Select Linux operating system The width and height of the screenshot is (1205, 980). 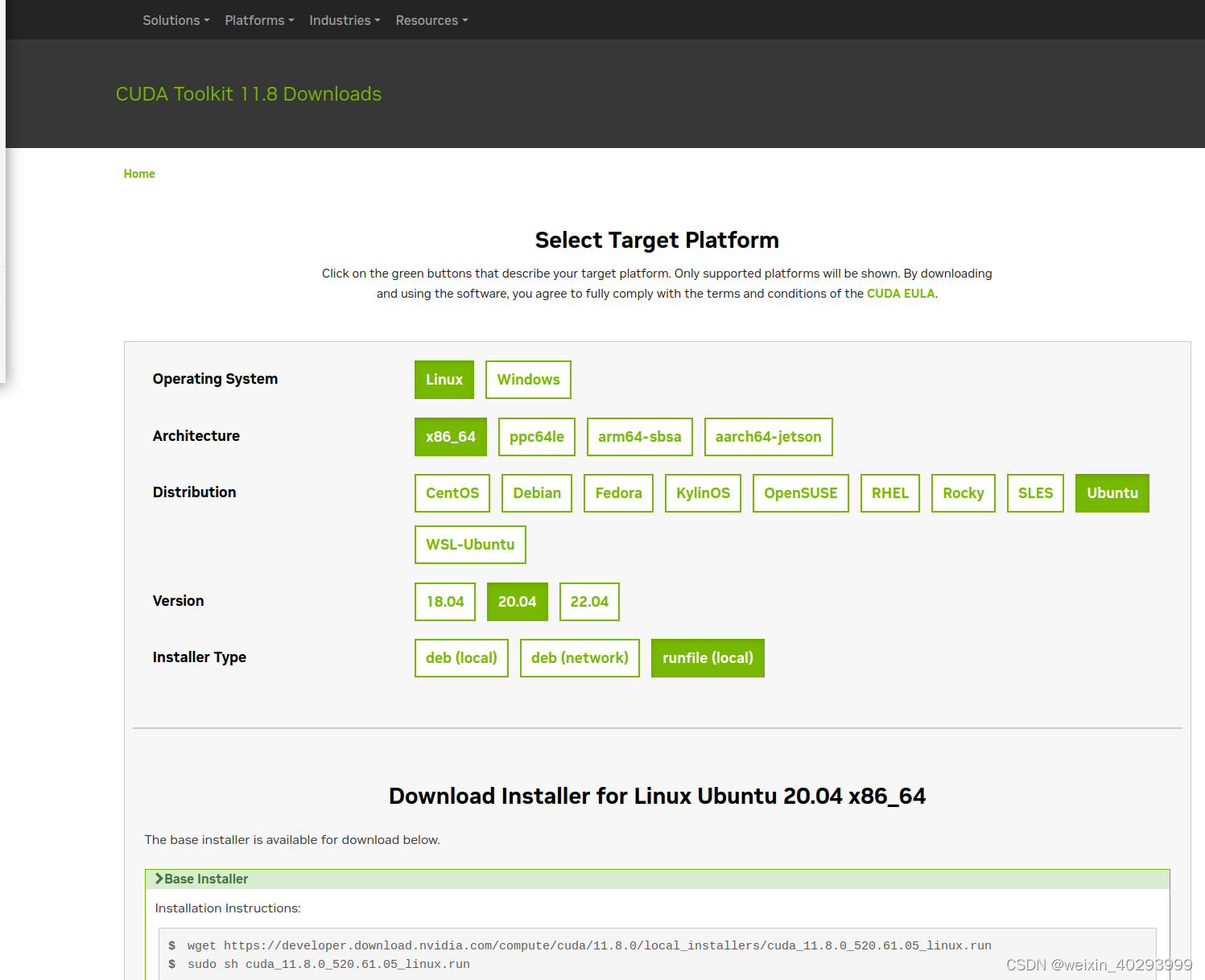tap(444, 380)
